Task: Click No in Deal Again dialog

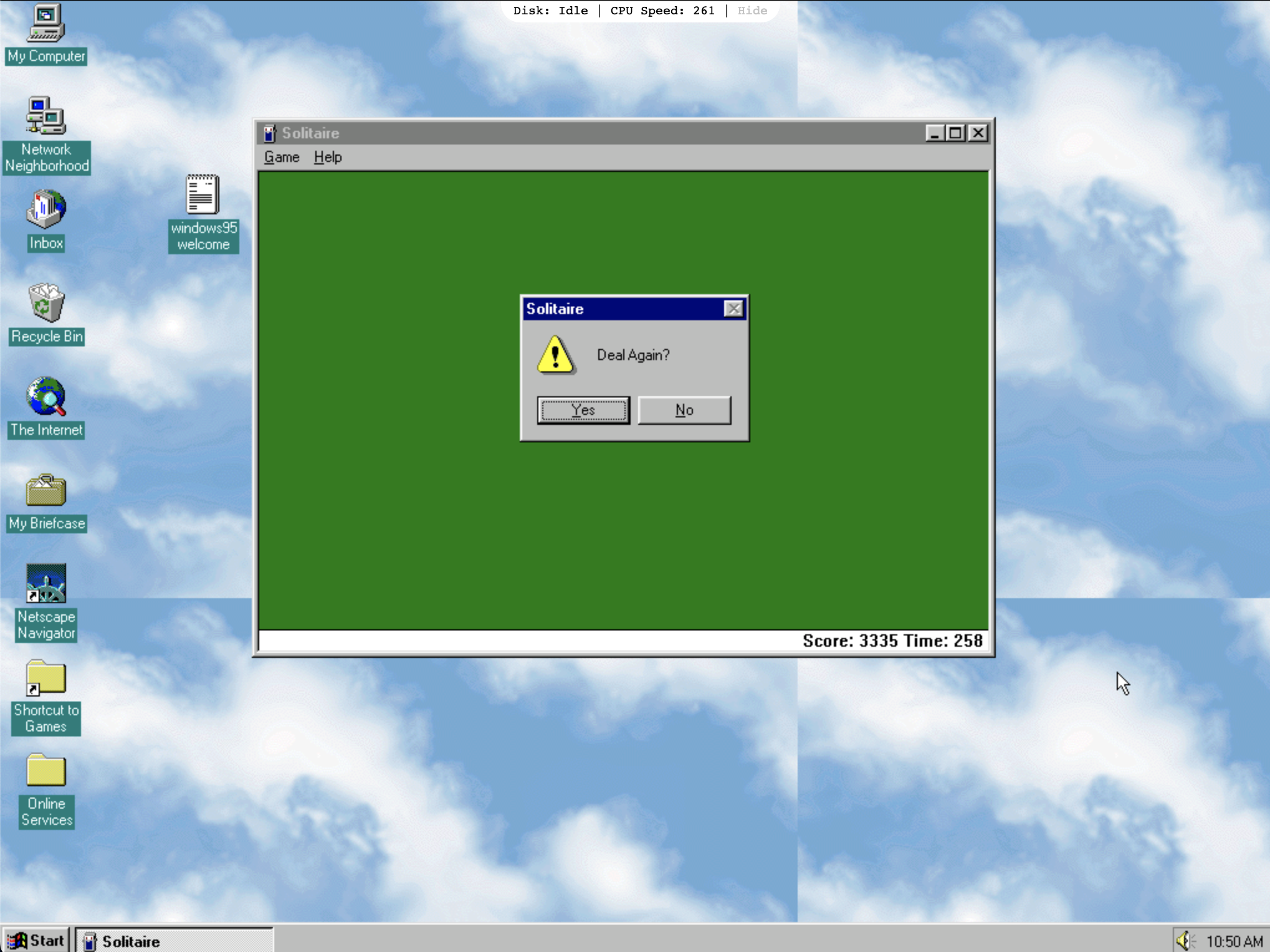Action: click(x=684, y=410)
